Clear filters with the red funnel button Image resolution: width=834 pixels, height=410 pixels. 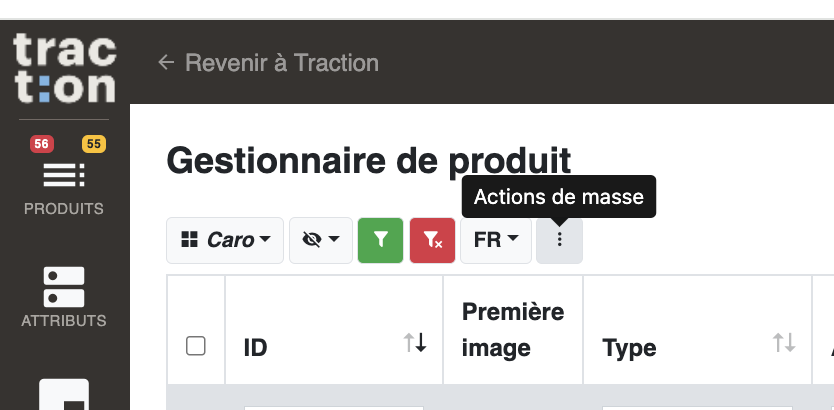tap(432, 240)
